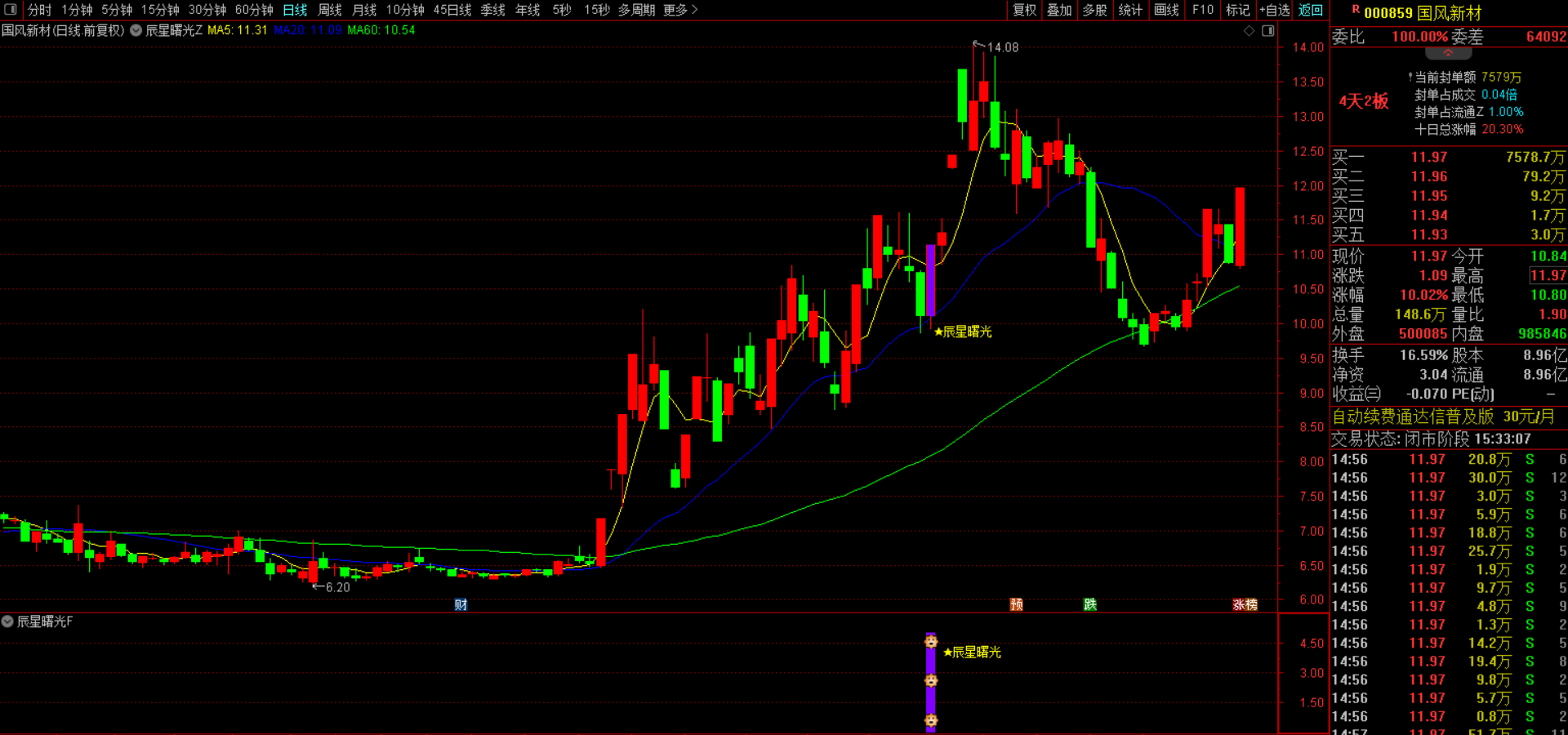Screen dimensions: 1568x735
Task: Click the 涨榜 marker at chart bottom
Action: (x=1245, y=604)
